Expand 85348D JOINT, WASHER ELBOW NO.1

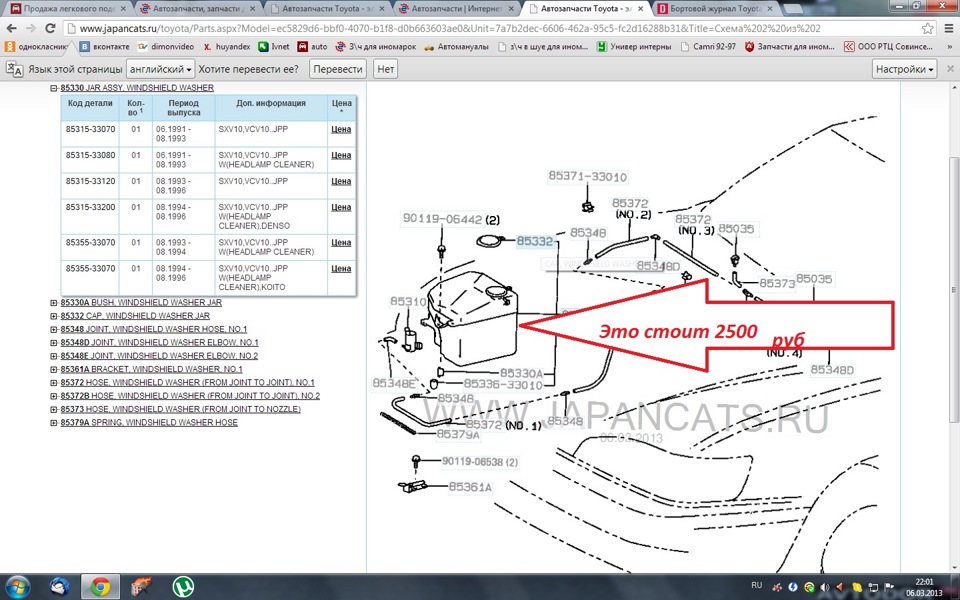(54, 343)
